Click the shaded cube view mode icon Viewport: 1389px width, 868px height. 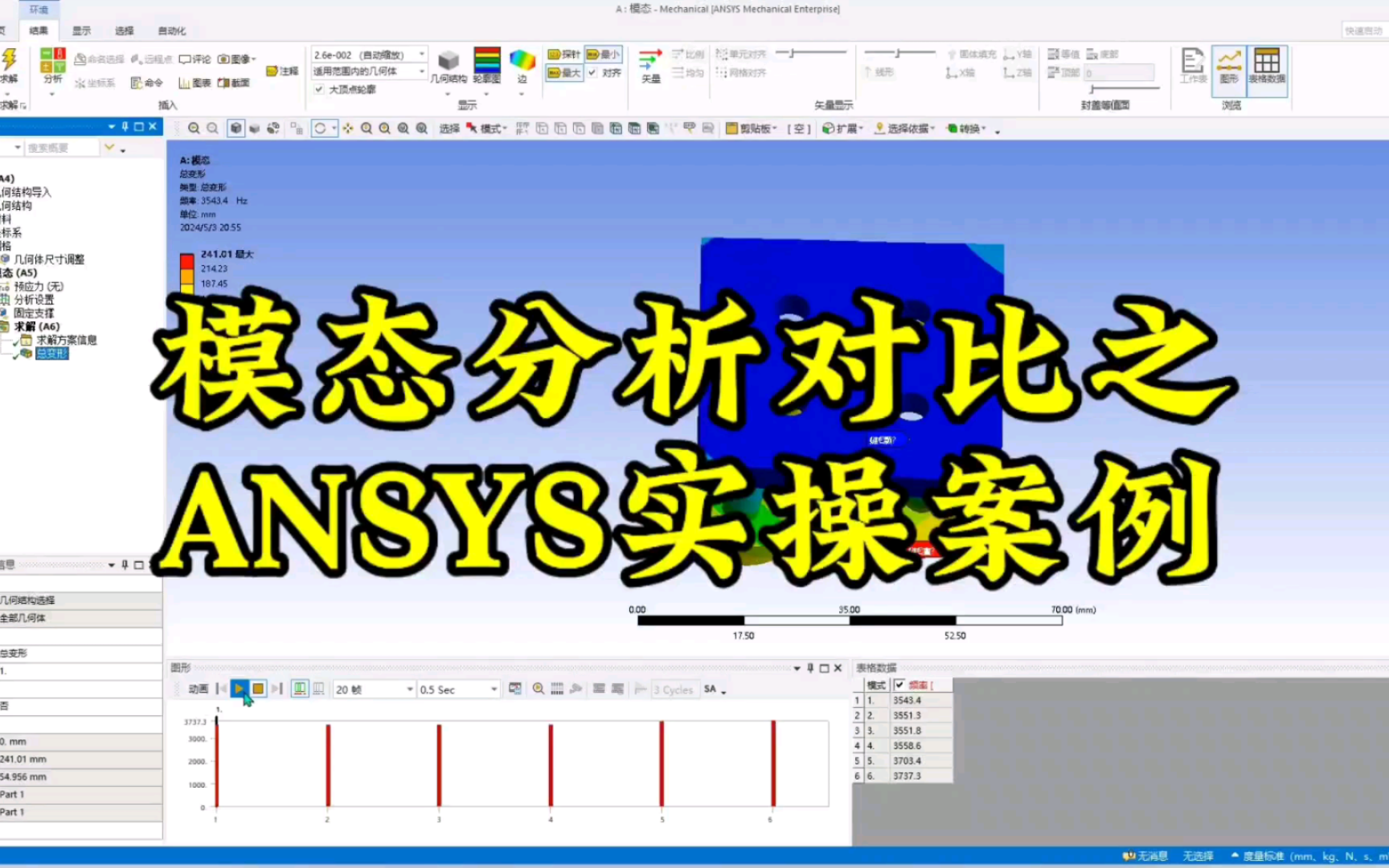coord(236,129)
